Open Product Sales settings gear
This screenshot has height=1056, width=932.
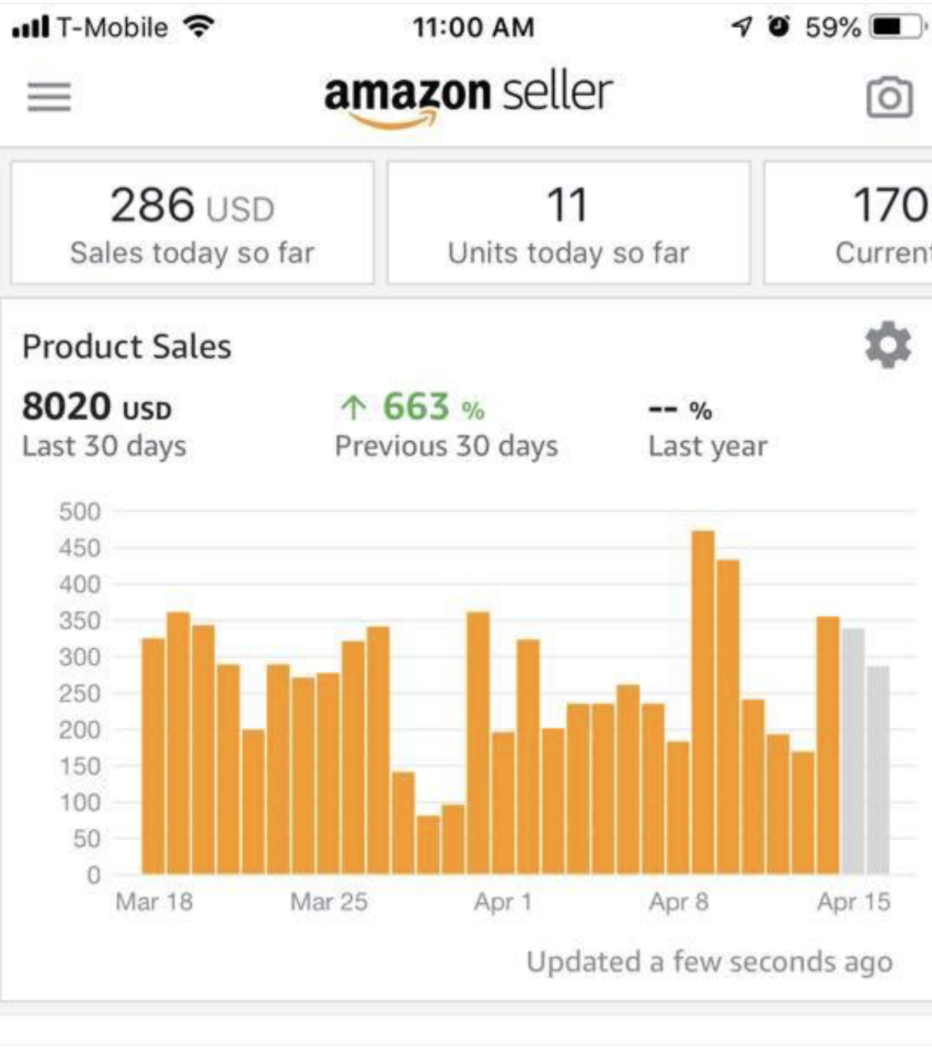pos(888,345)
